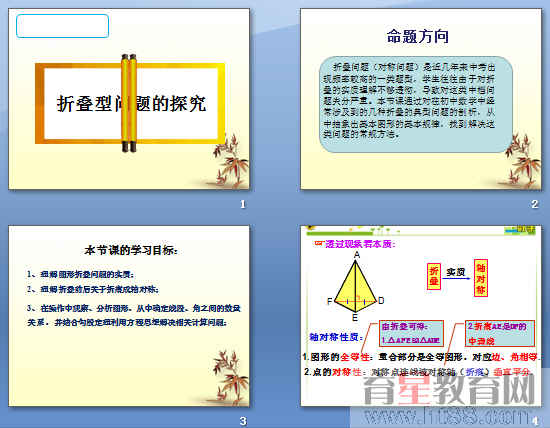550x428 pixels.
Task: Click the slide number 2 label
Action: (x=535, y=204)
